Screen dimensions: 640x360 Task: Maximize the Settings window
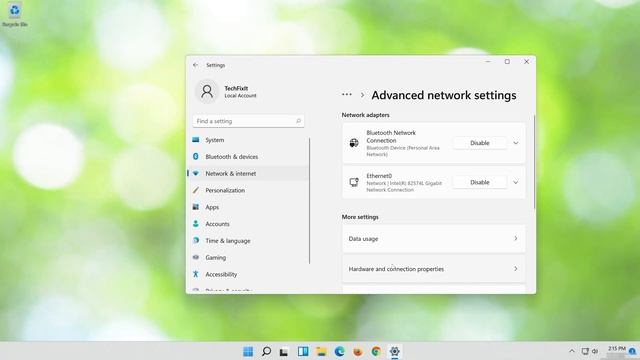[507, 62]
